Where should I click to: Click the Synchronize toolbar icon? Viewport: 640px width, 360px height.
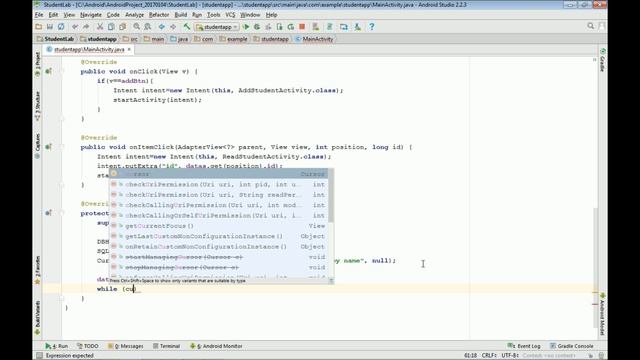pos(61,27)
